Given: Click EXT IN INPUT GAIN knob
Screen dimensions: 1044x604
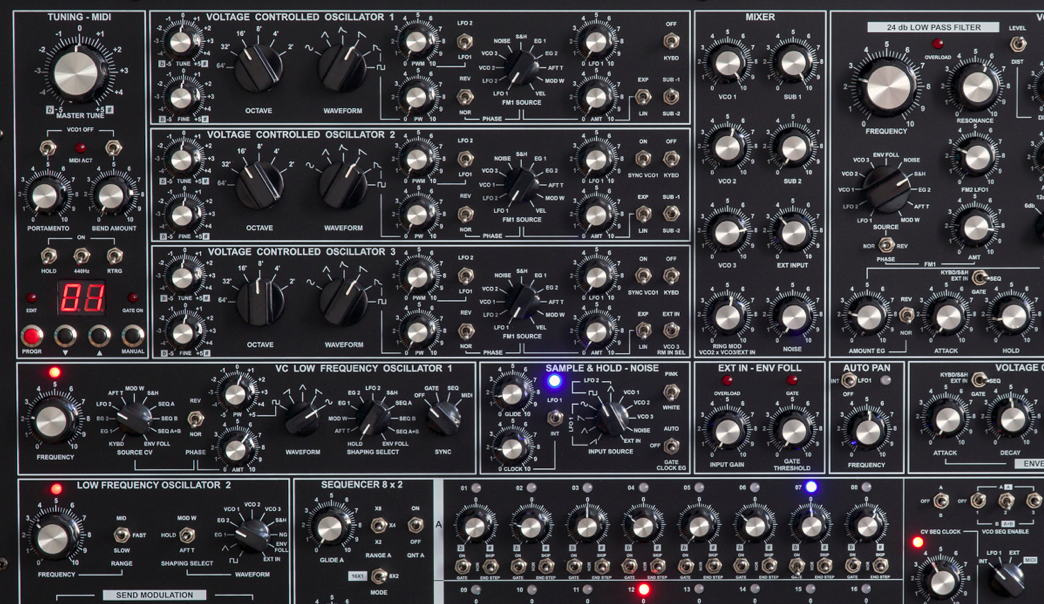Looking at the screenshot, I should 727,432.
